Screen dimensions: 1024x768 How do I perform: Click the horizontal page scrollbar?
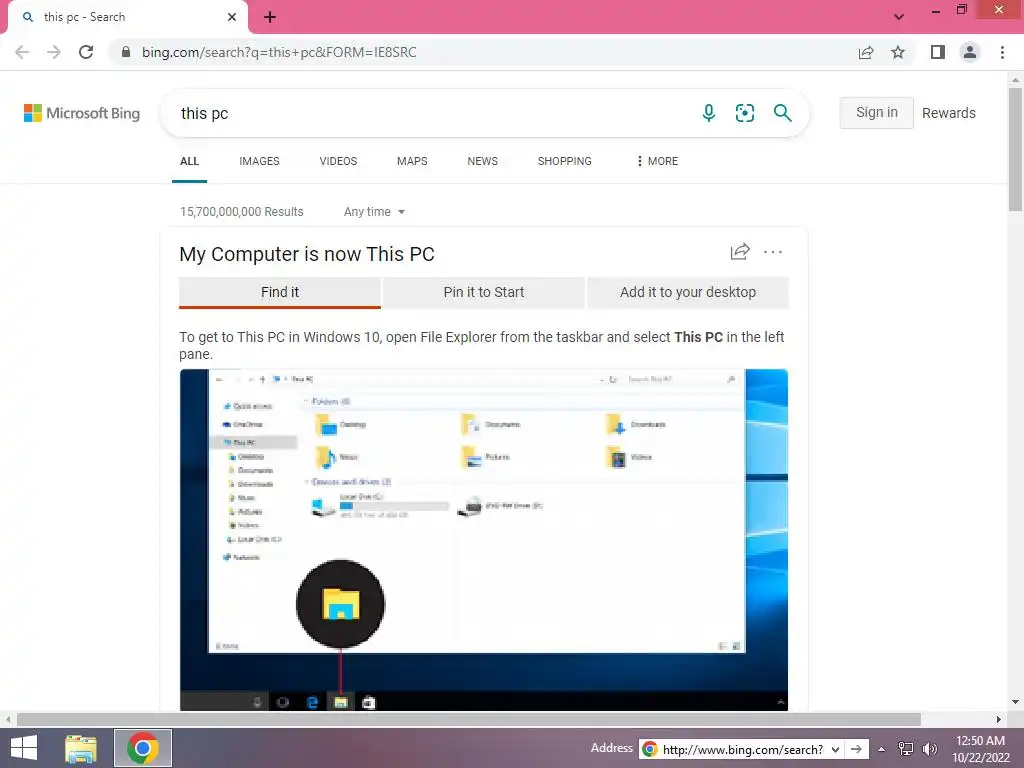[468, 720]
